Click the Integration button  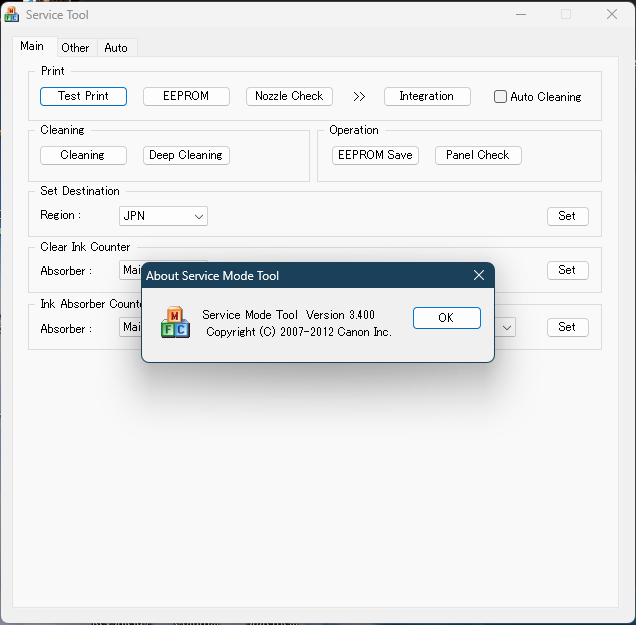click(426, 96)
